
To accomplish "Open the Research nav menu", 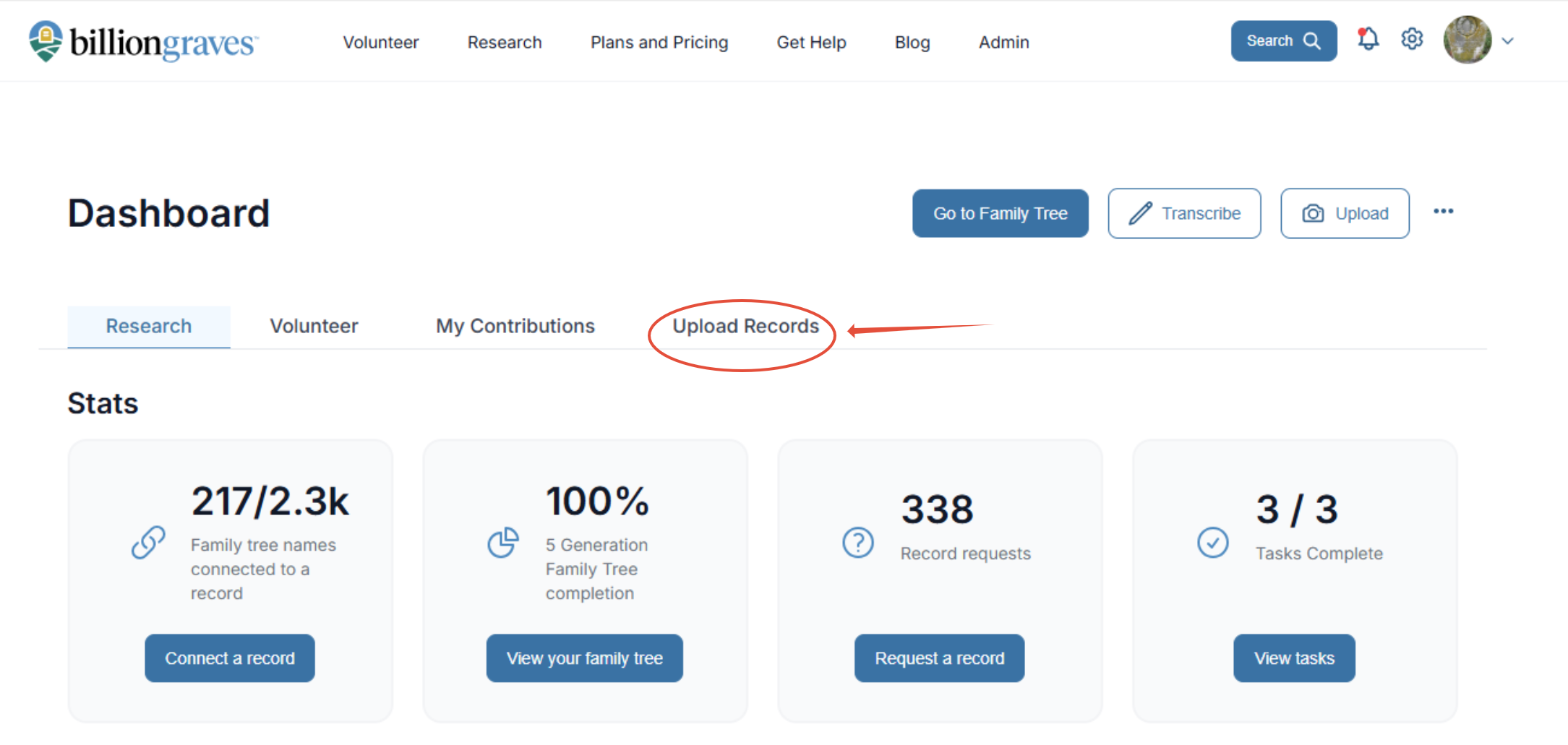I will click(505, 43).
